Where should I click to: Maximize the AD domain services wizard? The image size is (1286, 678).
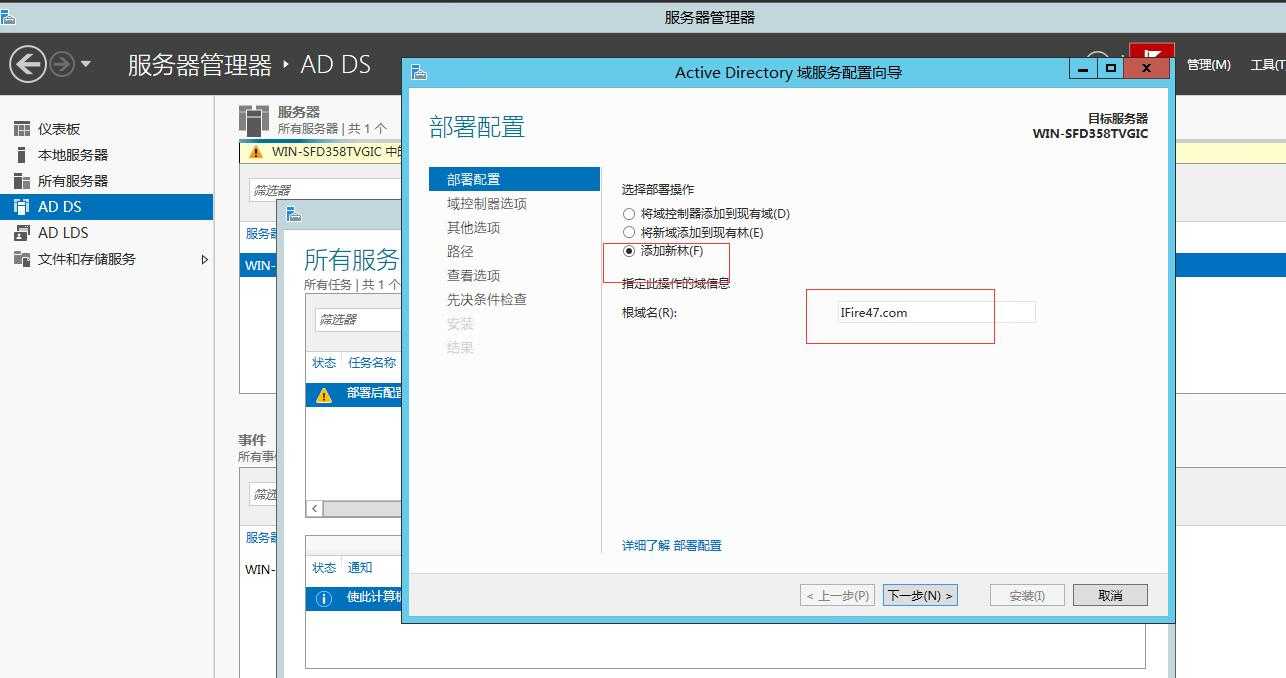(x=1110, y=68)
